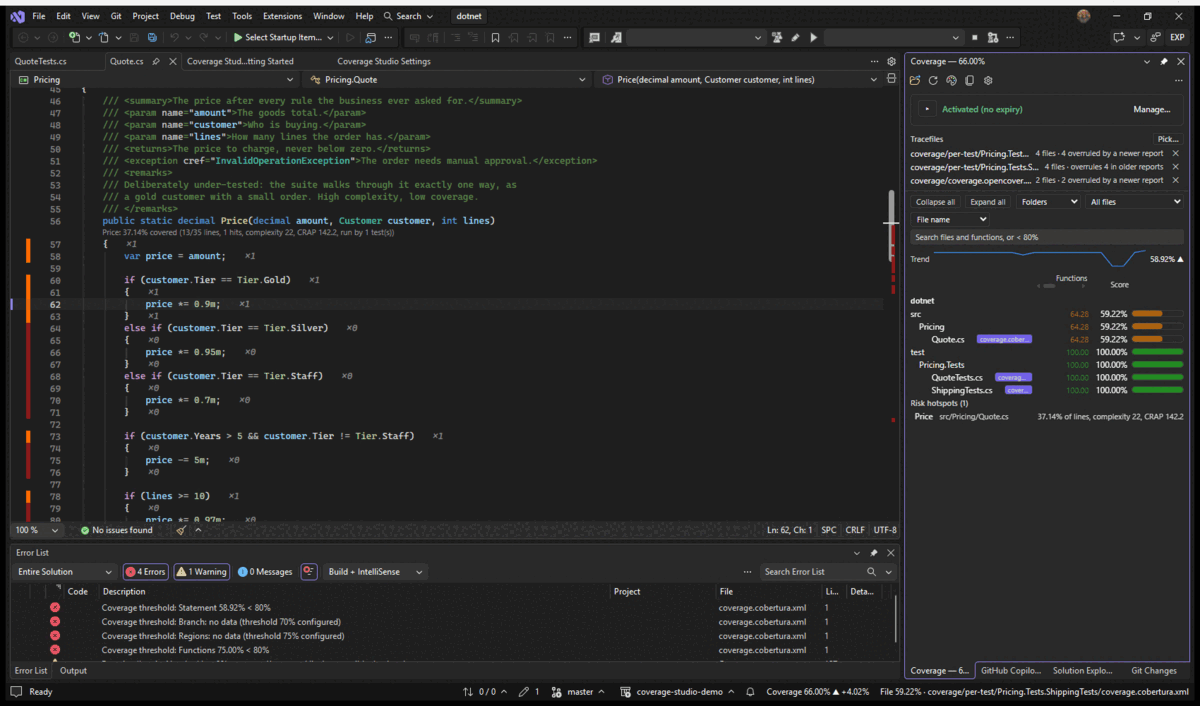Screen dimensions: 1200x706
Task: Select the ShippingTests.cs row in coverage tree
Action: coord(1047,390)
